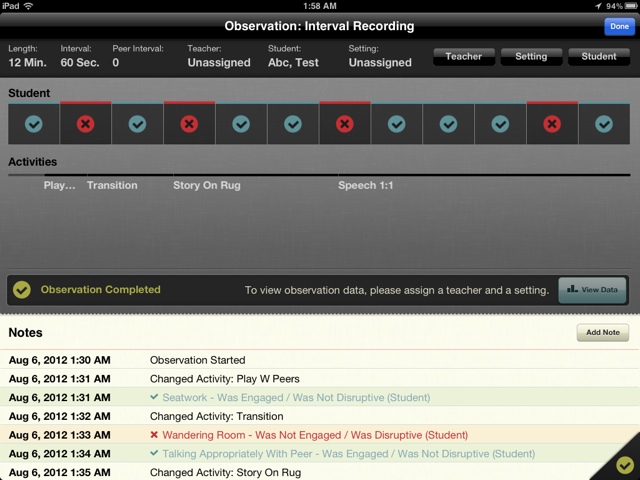The width and height of the screenshot is (640, 480).
Task: Select the third interval check mark cell
Action: (138, 124)
